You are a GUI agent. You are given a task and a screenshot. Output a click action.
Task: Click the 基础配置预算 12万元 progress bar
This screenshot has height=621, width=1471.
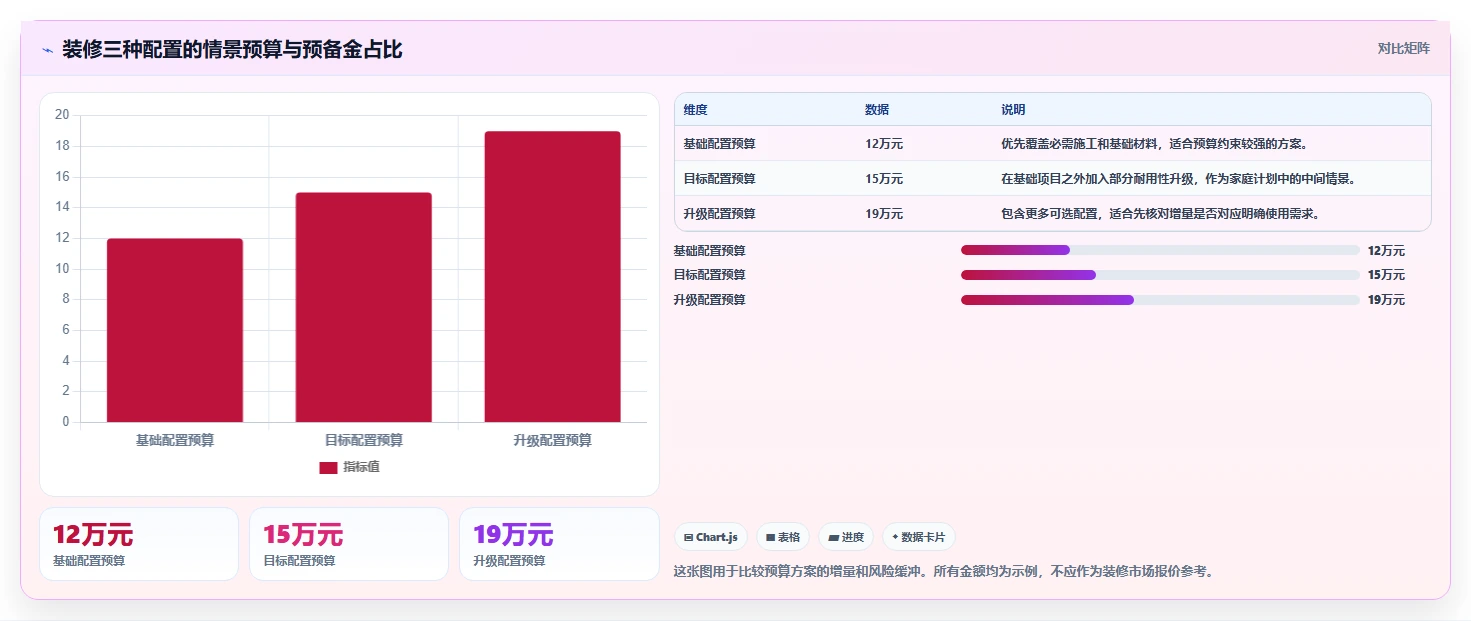(1160, 250)
